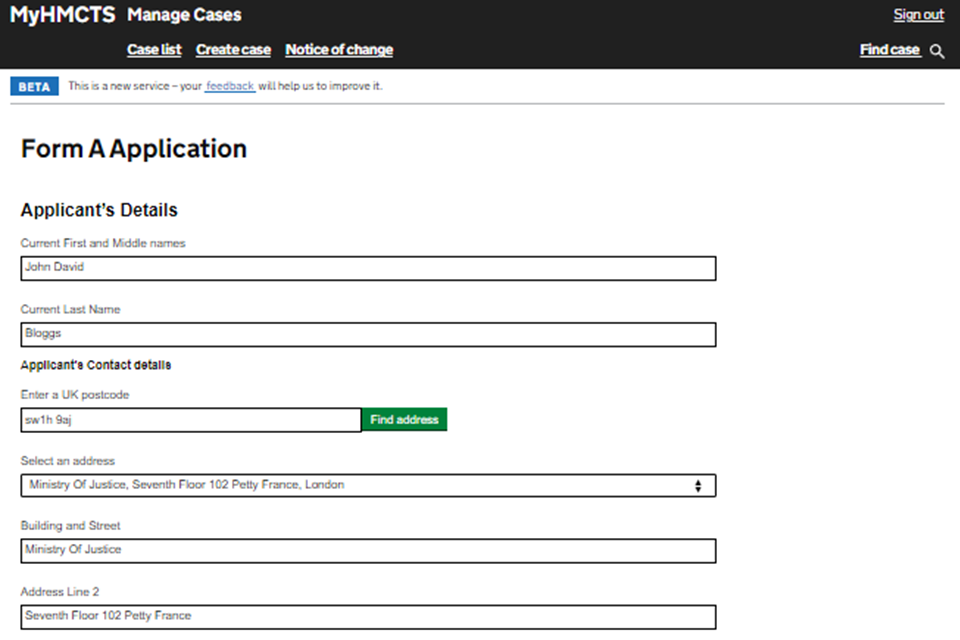Screen dimensions: 960x640
Task: Click the Manage Cases header title
Action: pos(184,15)
